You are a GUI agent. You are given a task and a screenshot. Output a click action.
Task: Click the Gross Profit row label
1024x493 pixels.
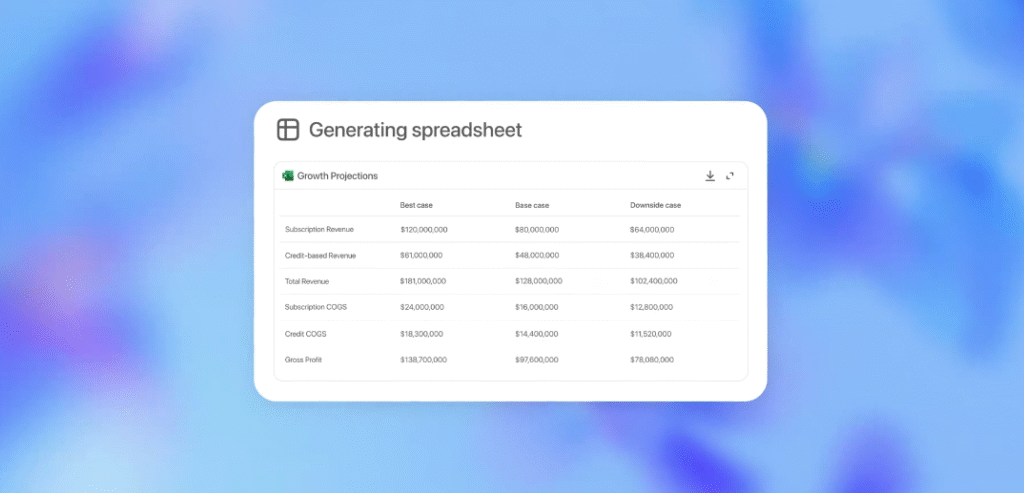pyautogui.click(x=304, y=359)
